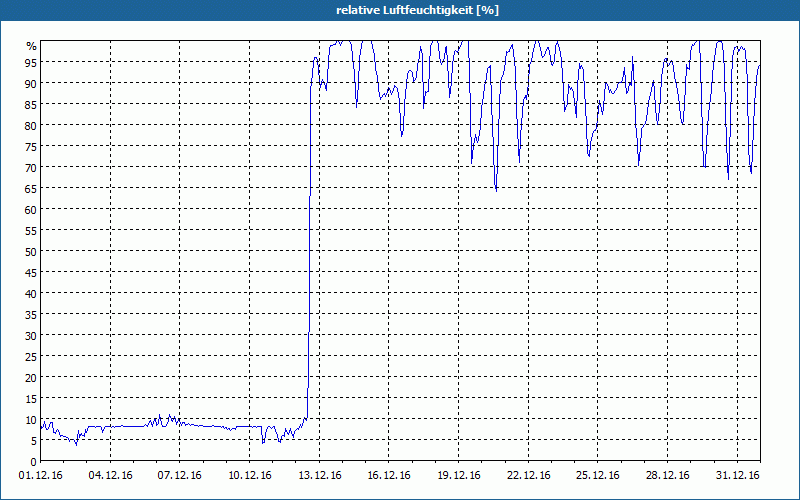
Task: Select the 5 y-axis label
Action: click(34, 441)
